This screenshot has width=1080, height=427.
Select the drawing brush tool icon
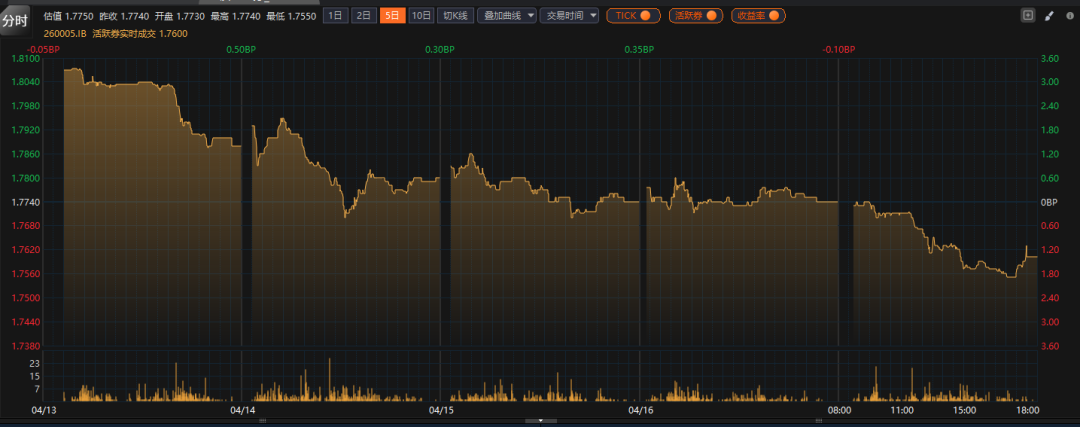pos(1049,15)
